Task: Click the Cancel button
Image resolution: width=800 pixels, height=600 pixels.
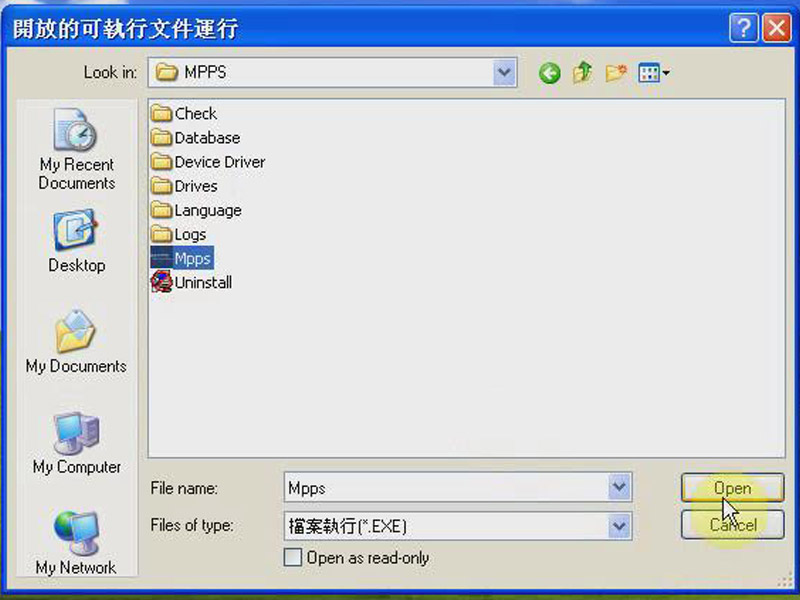Action: [732, 525]
